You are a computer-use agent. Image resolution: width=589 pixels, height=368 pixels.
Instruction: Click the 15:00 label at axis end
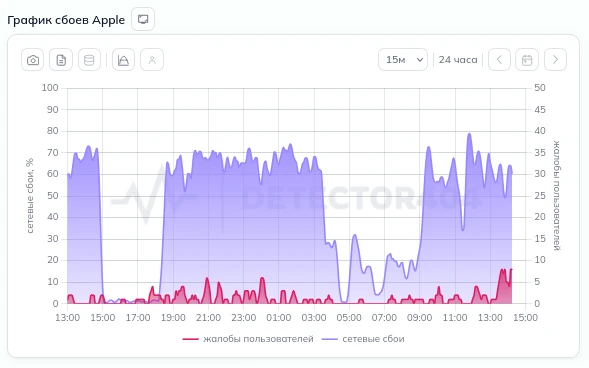coord(525,318)
